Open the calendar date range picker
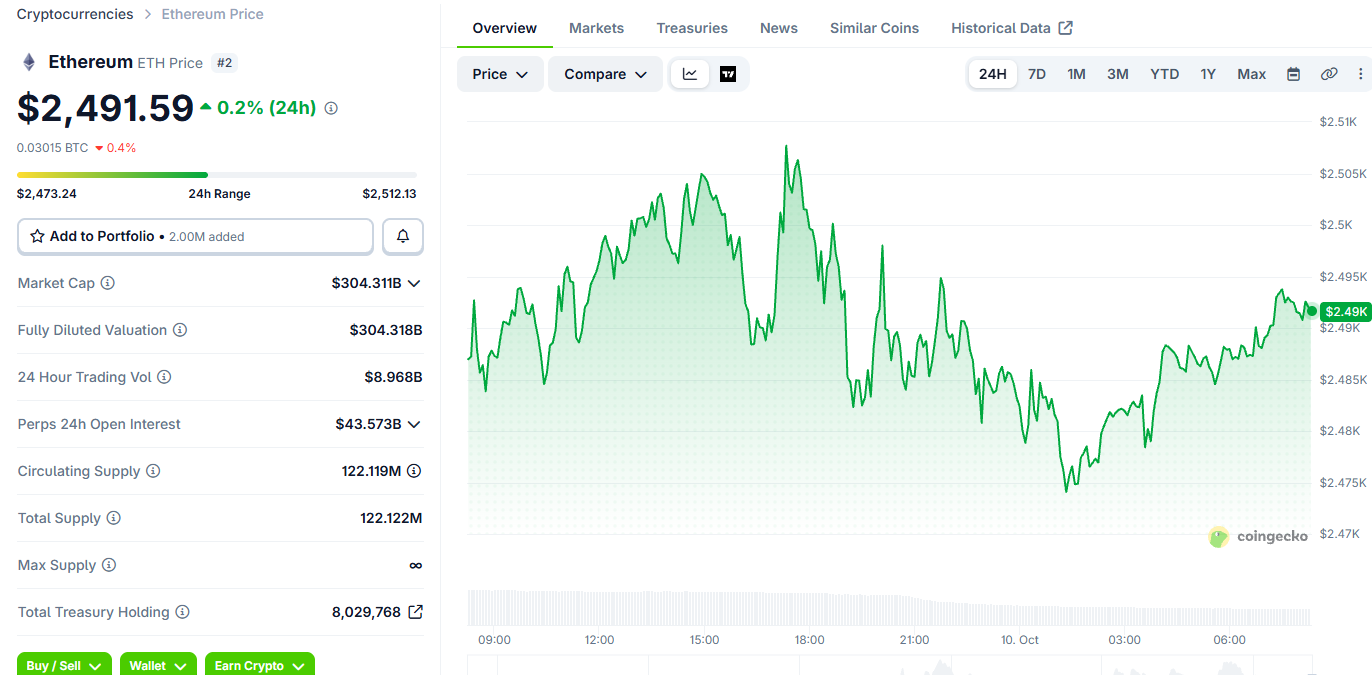This screenshot has height=675, width=1372. [x=1293, y=74]
